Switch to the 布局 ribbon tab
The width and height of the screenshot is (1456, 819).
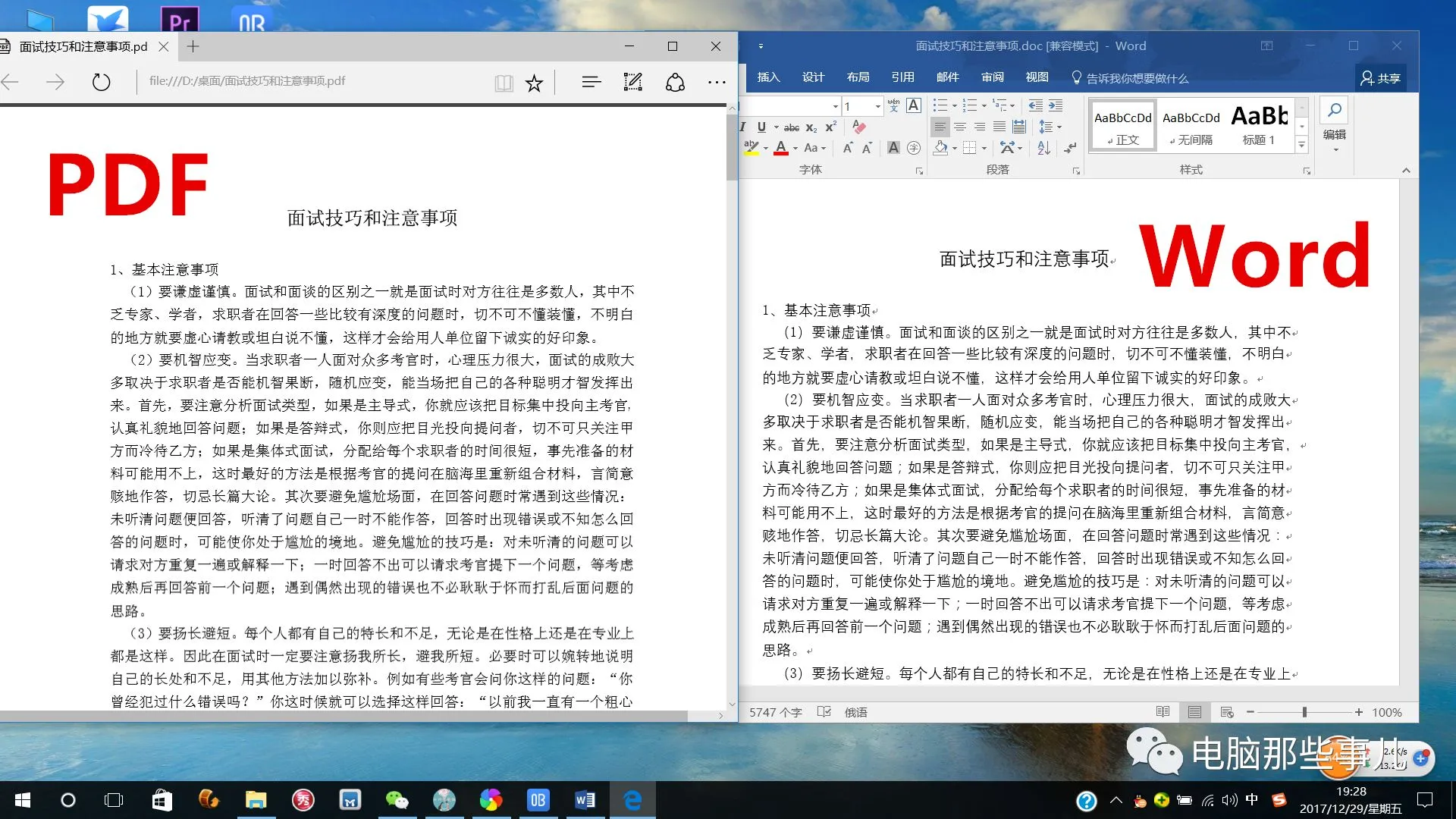[x=858, y=77]
